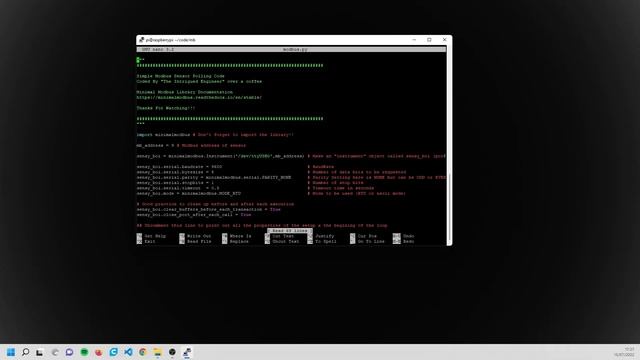This screenshot has height=360, width=640.
Task: Minimize the PuTTY terminal window
Action: tap(414, 40)
